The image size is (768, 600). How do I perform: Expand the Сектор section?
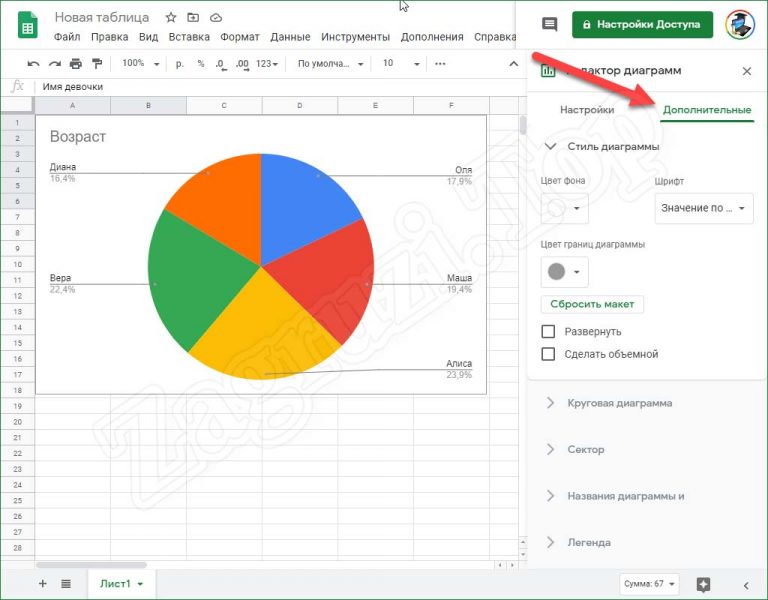coord(575,450)
